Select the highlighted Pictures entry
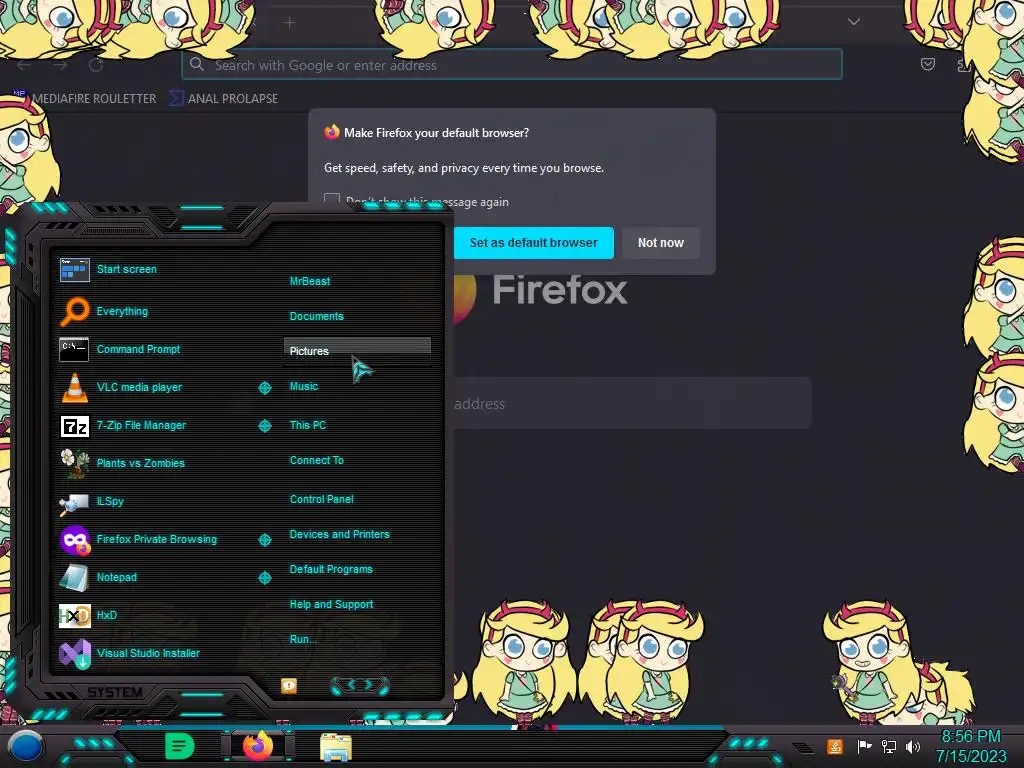Image resolution: width=1024 pixels, height=768 pixels. 357,351
